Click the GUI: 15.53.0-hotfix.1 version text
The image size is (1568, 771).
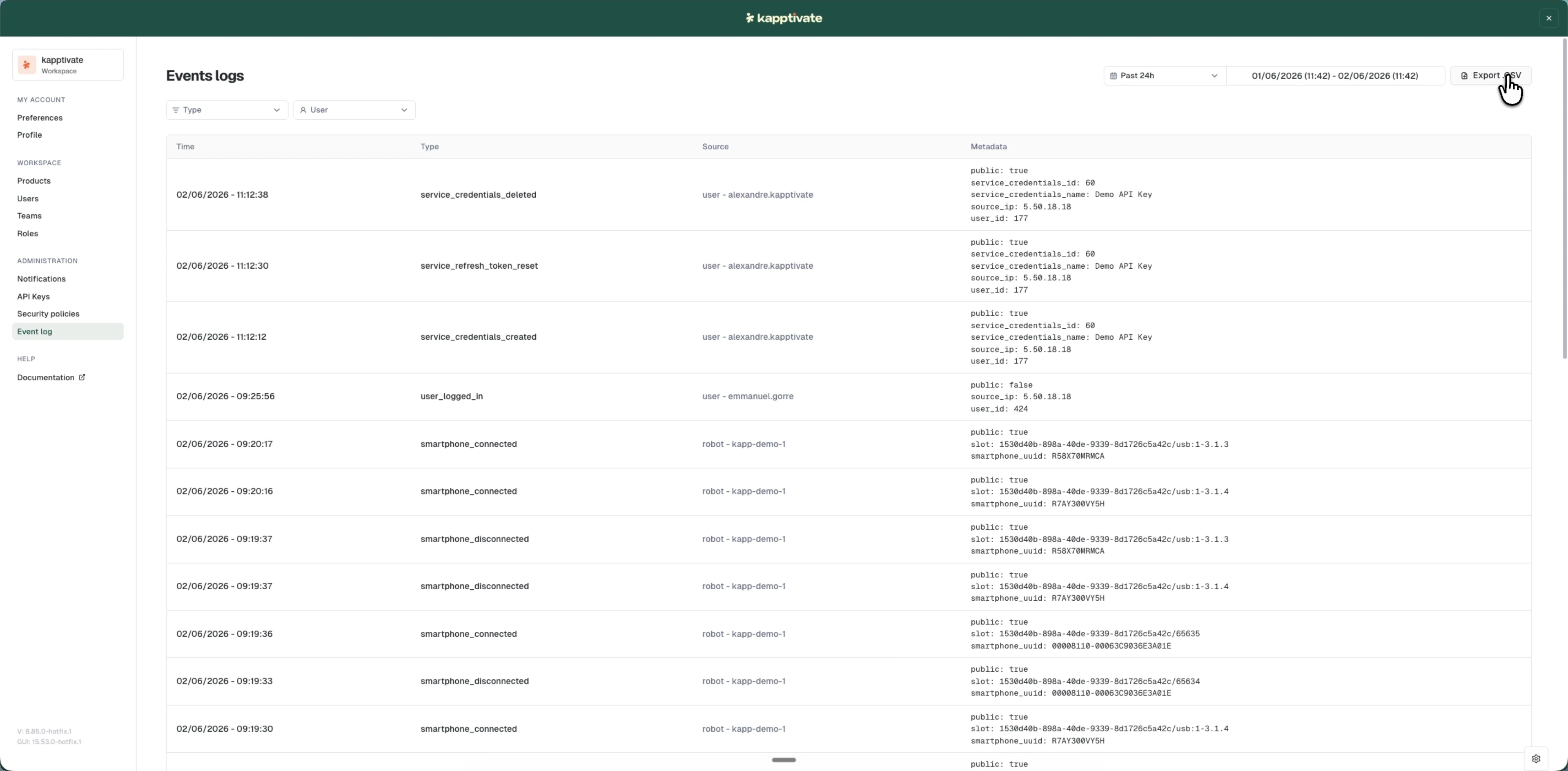click(49, 742)
